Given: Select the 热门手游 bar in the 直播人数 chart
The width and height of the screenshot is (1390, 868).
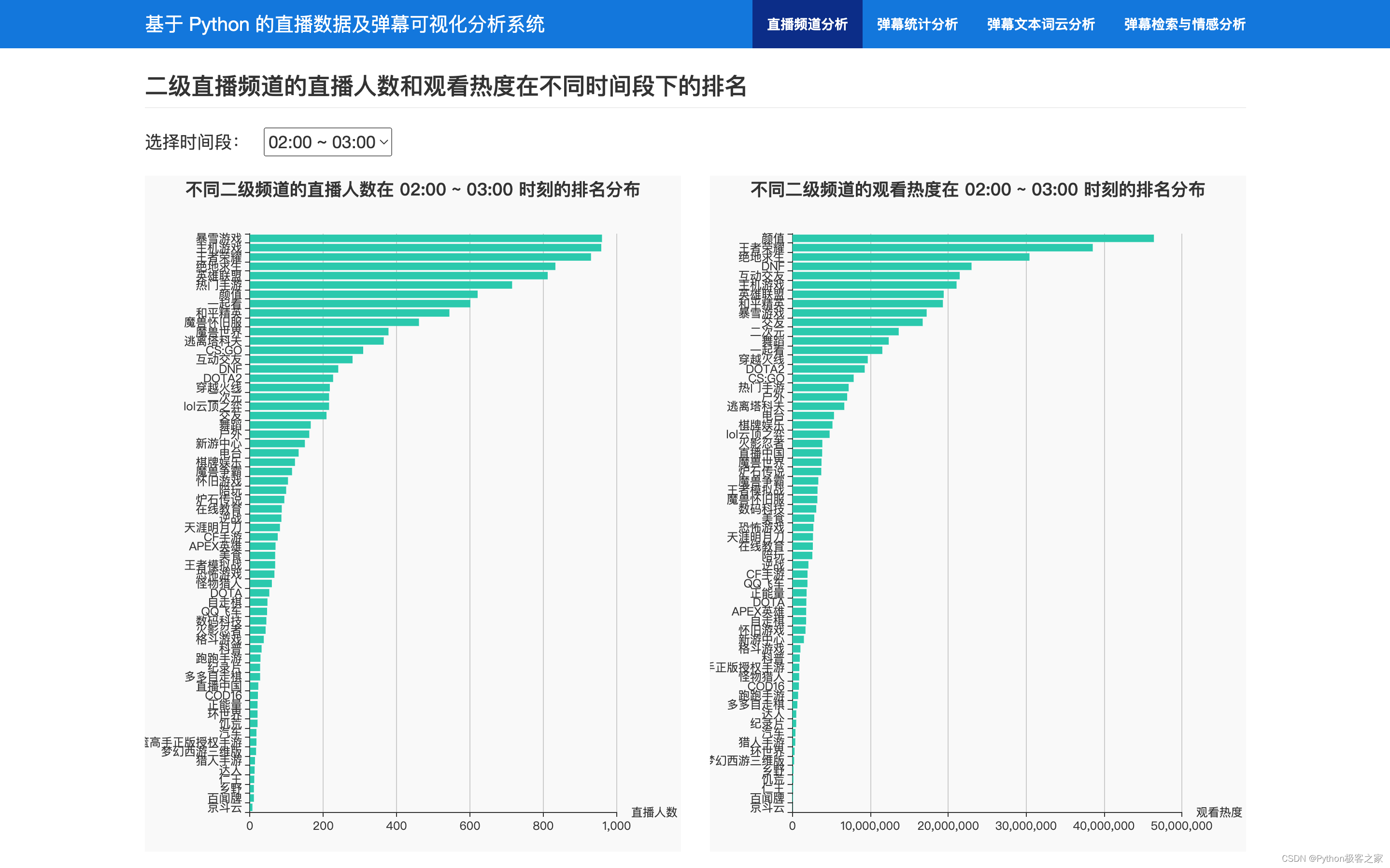Looking at the screenshot, I should click(x=381, y=285).
